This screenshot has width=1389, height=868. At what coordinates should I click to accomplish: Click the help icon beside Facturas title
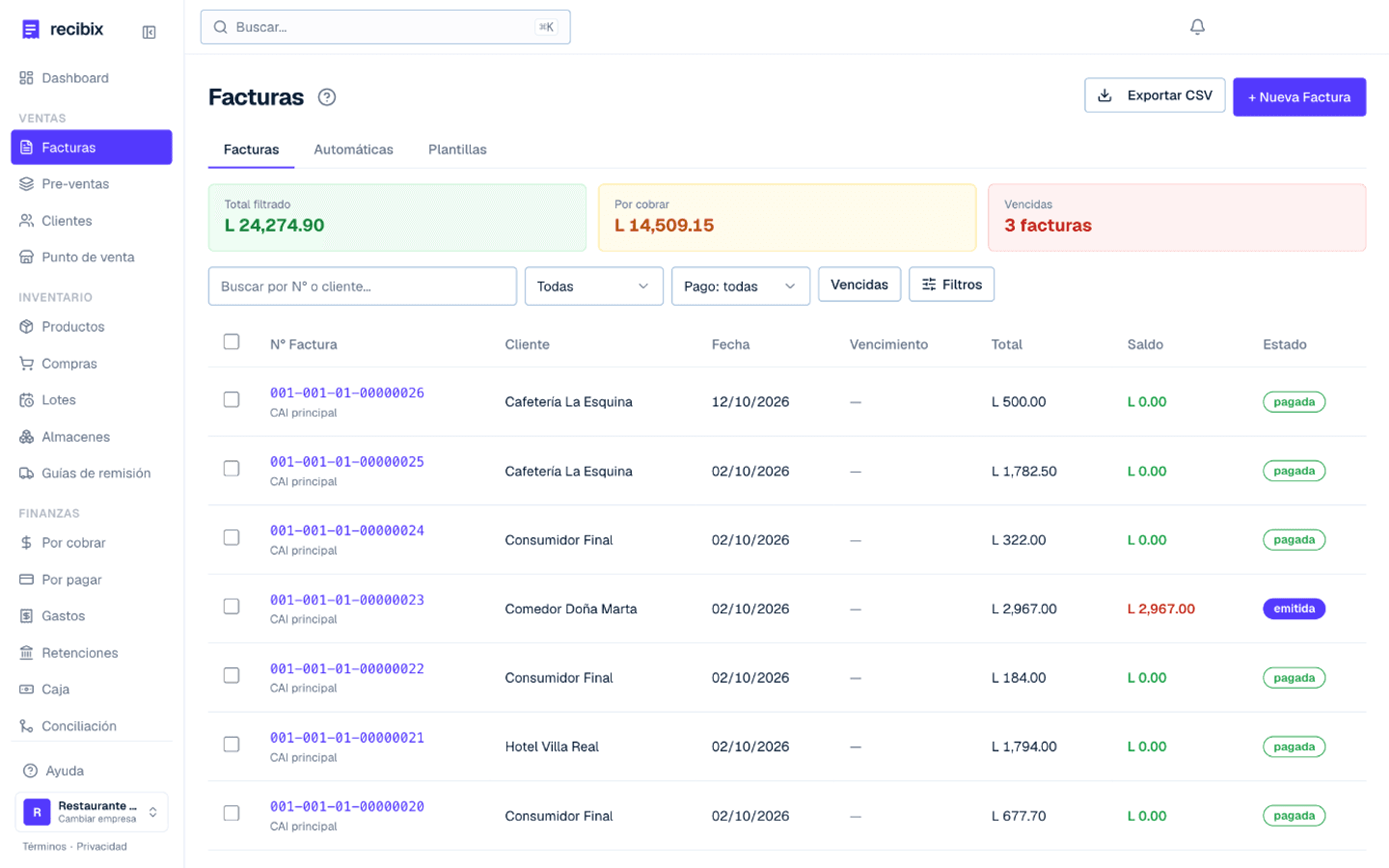(x=327, y=97)
